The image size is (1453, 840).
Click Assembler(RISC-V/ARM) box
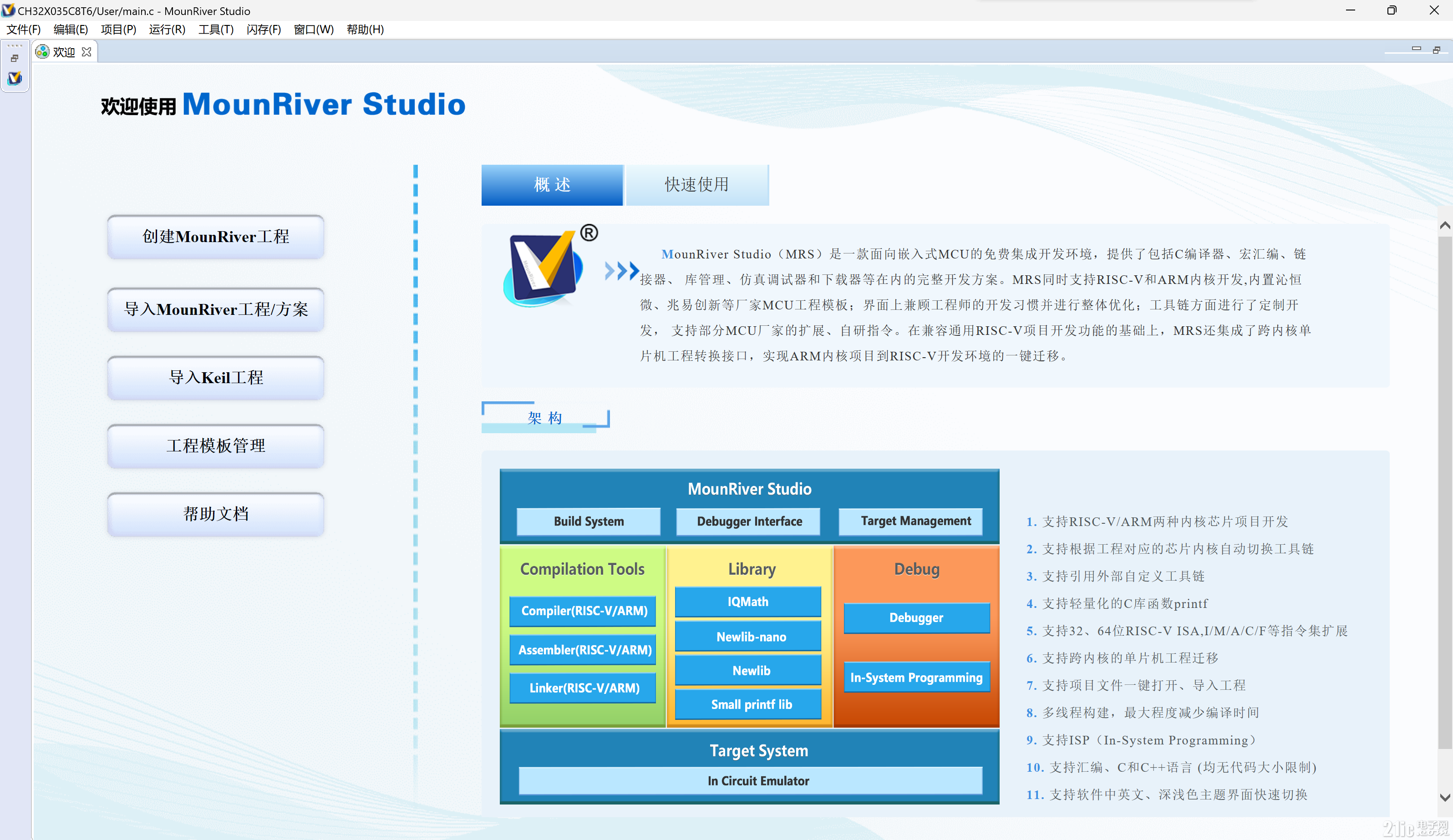(583, 650)
